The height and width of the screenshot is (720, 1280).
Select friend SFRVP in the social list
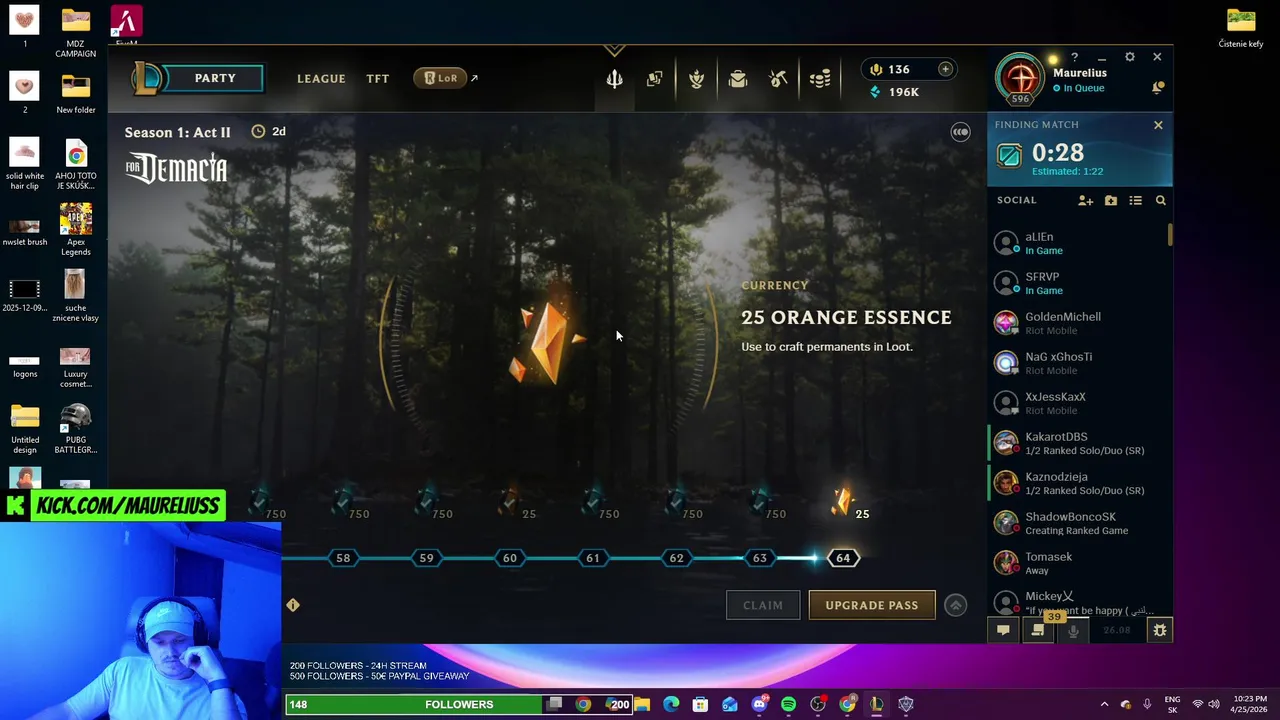tap(1078, 284)
